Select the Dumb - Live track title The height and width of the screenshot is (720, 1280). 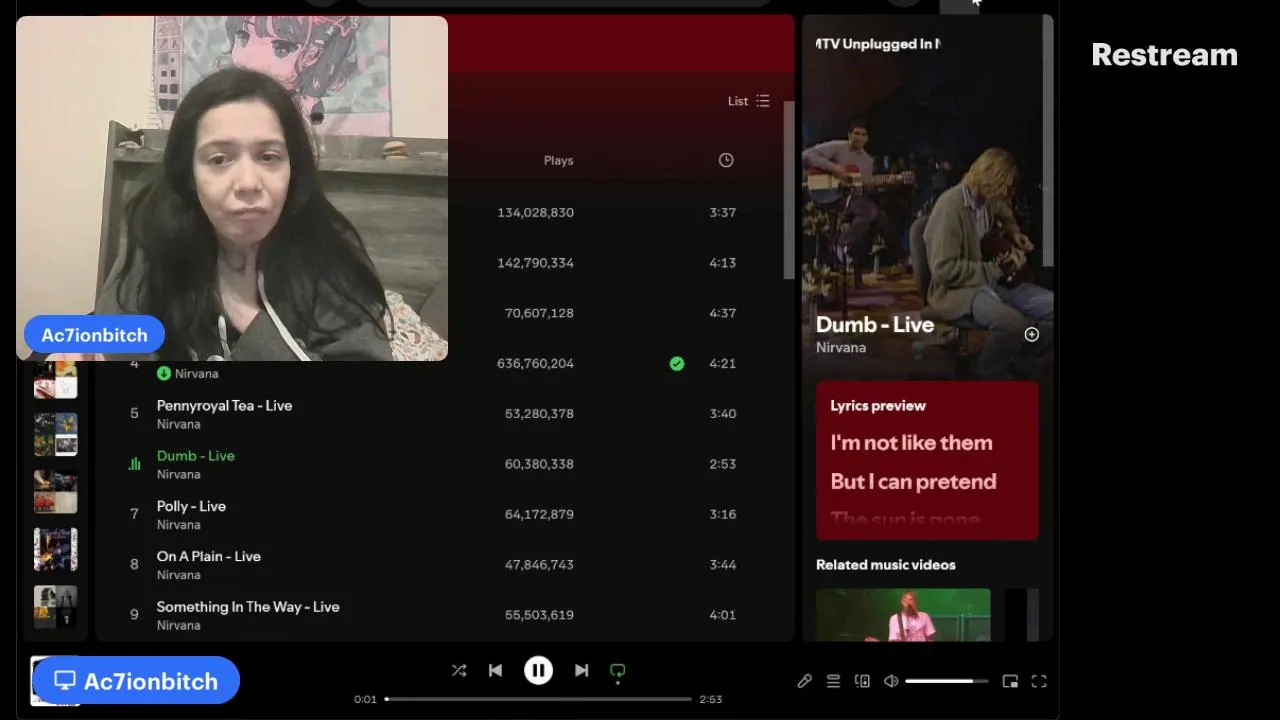pos(196,456)
